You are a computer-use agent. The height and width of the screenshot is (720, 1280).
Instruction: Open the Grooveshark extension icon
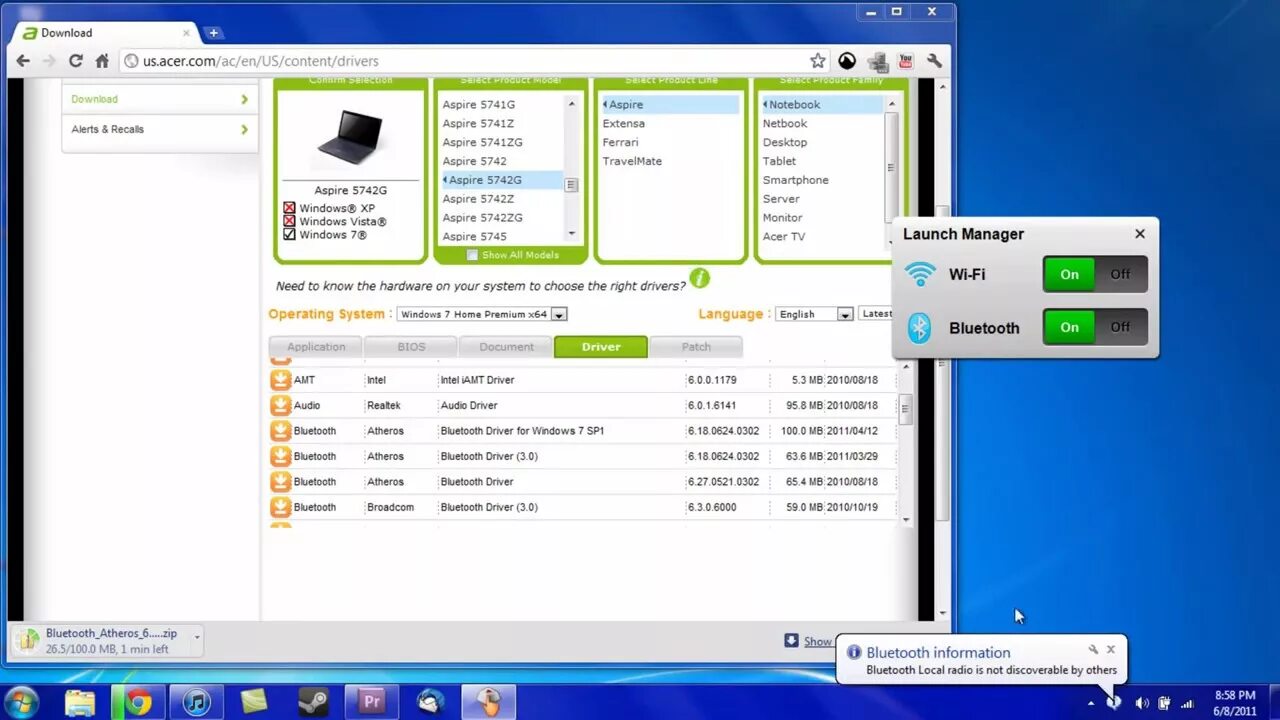click(x=847, y=61)
